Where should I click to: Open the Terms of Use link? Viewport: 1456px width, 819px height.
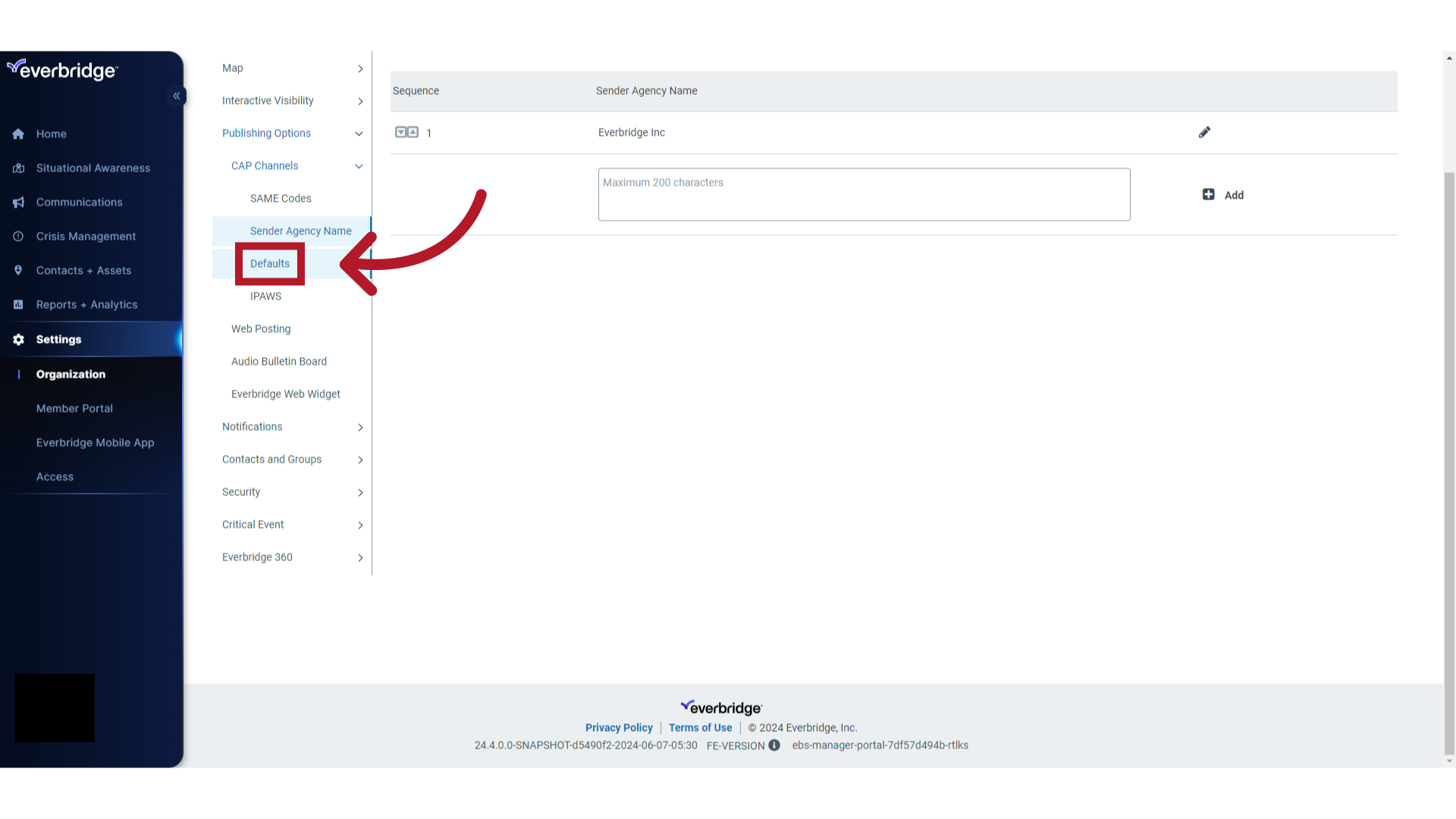701,727
